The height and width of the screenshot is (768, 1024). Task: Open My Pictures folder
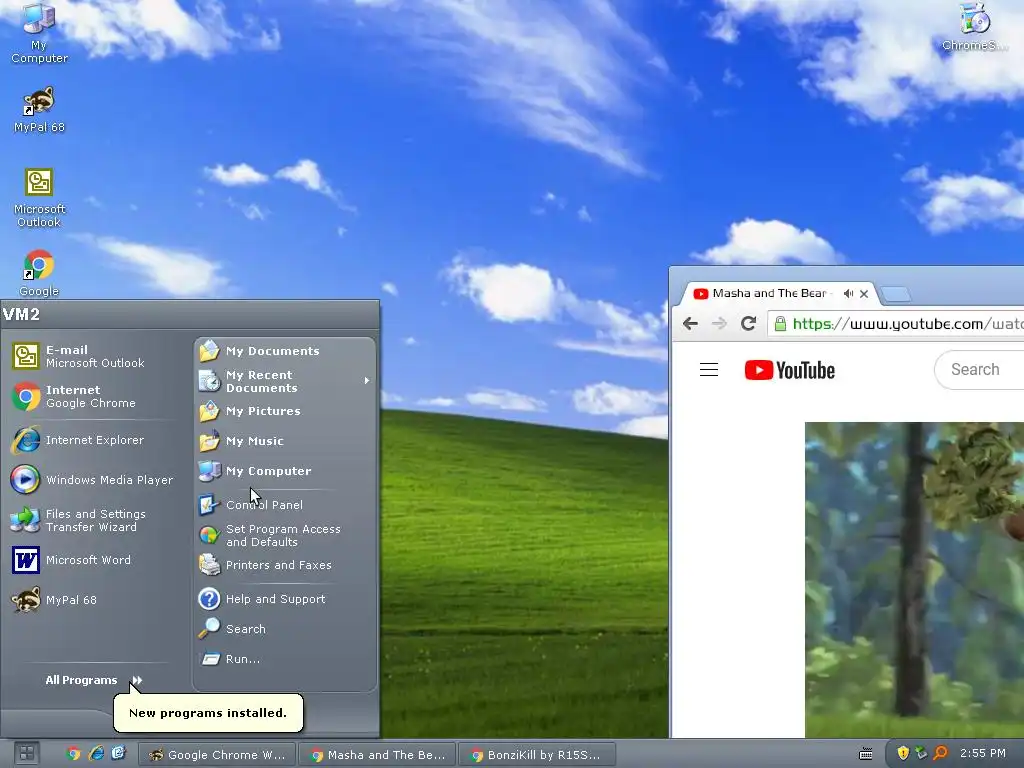tap(284, 411)
